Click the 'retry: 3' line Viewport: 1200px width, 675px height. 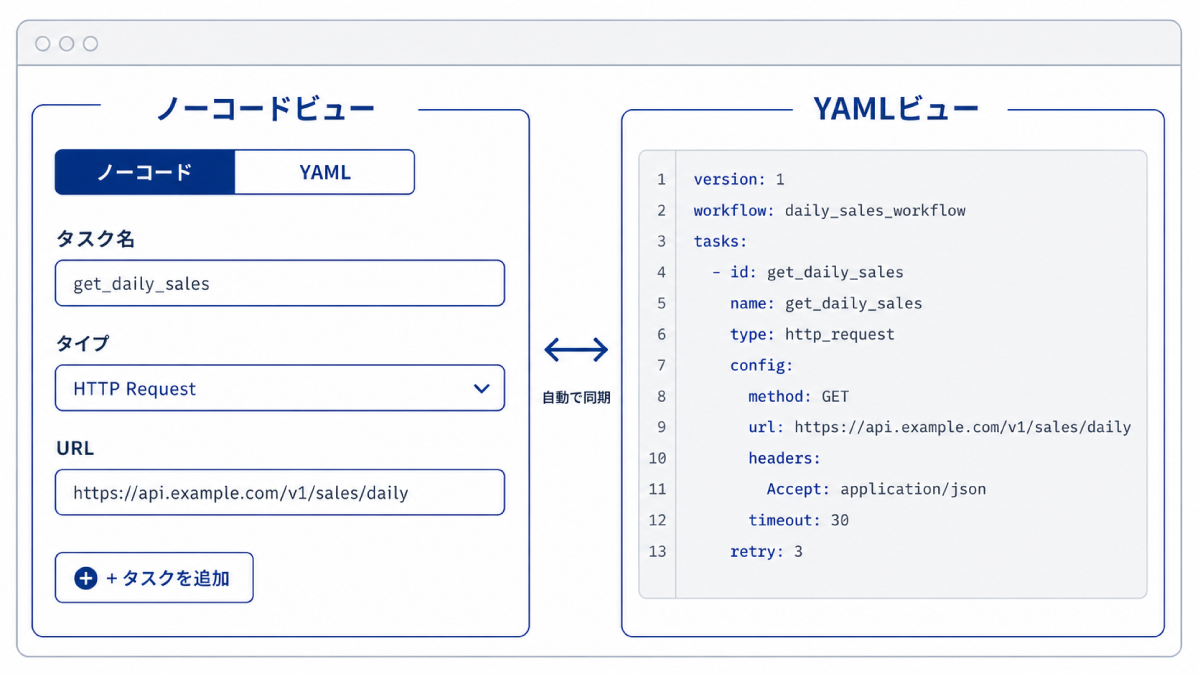[766, 552]
